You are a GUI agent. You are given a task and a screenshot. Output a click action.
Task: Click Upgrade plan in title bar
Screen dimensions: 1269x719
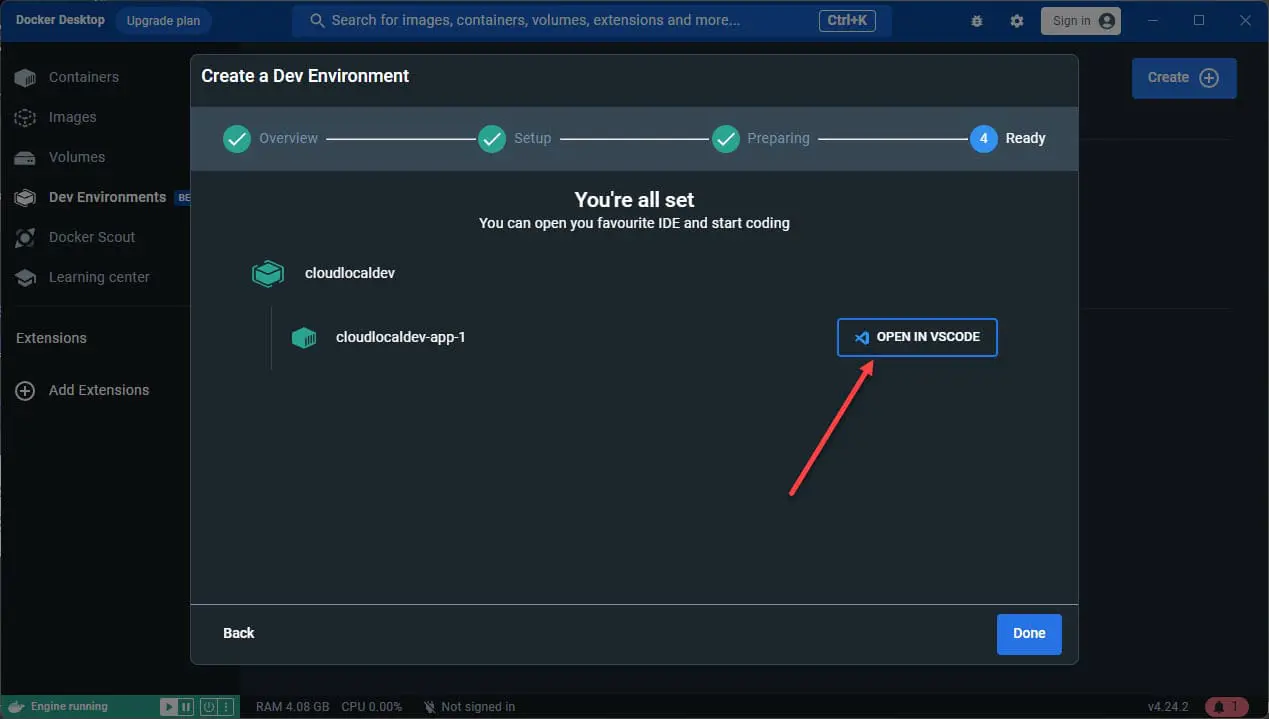pyautogui.click(x=163, y=20)
